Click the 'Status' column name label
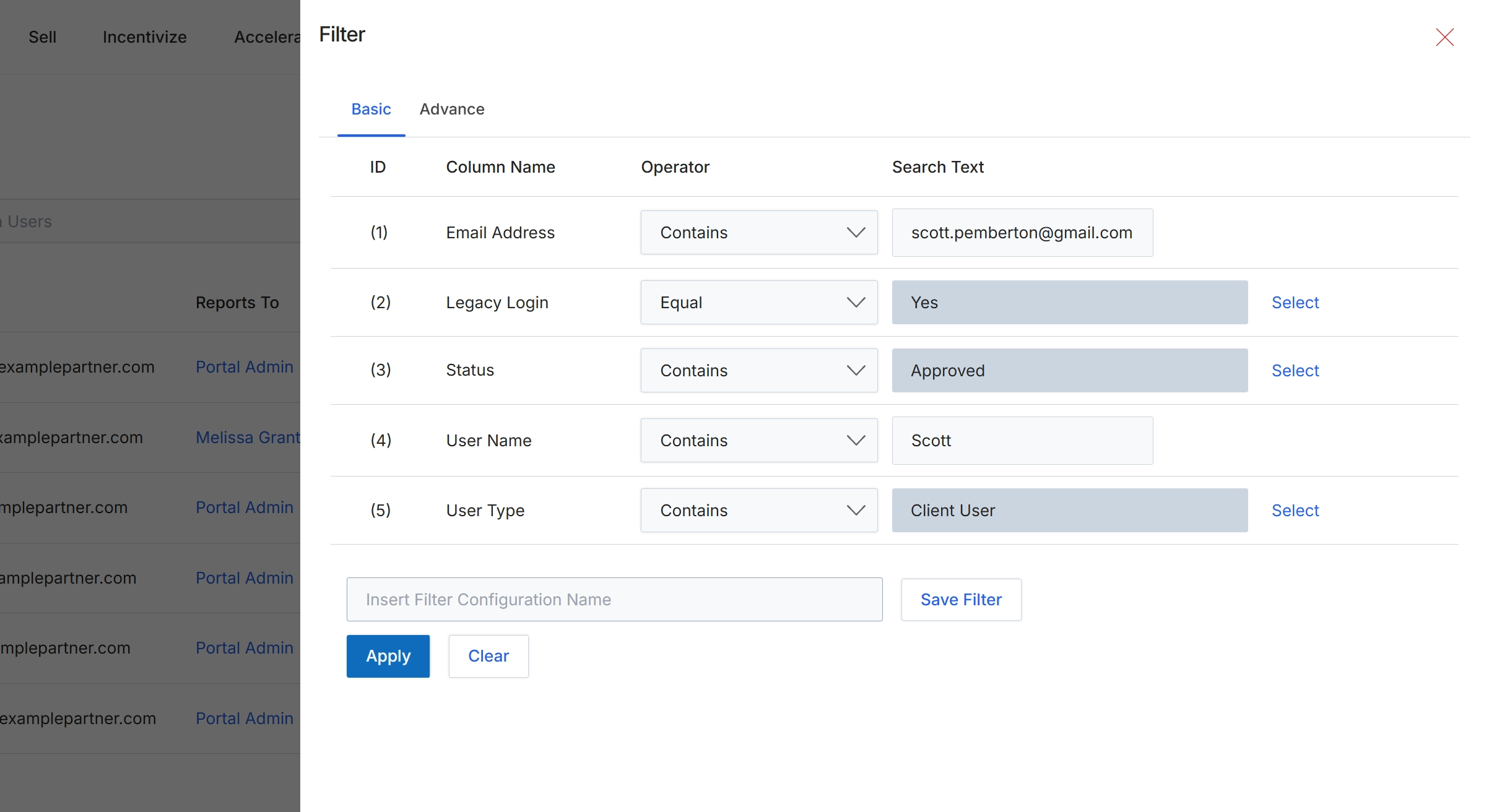Screen dimensions: 1489x812 [470, 370]
